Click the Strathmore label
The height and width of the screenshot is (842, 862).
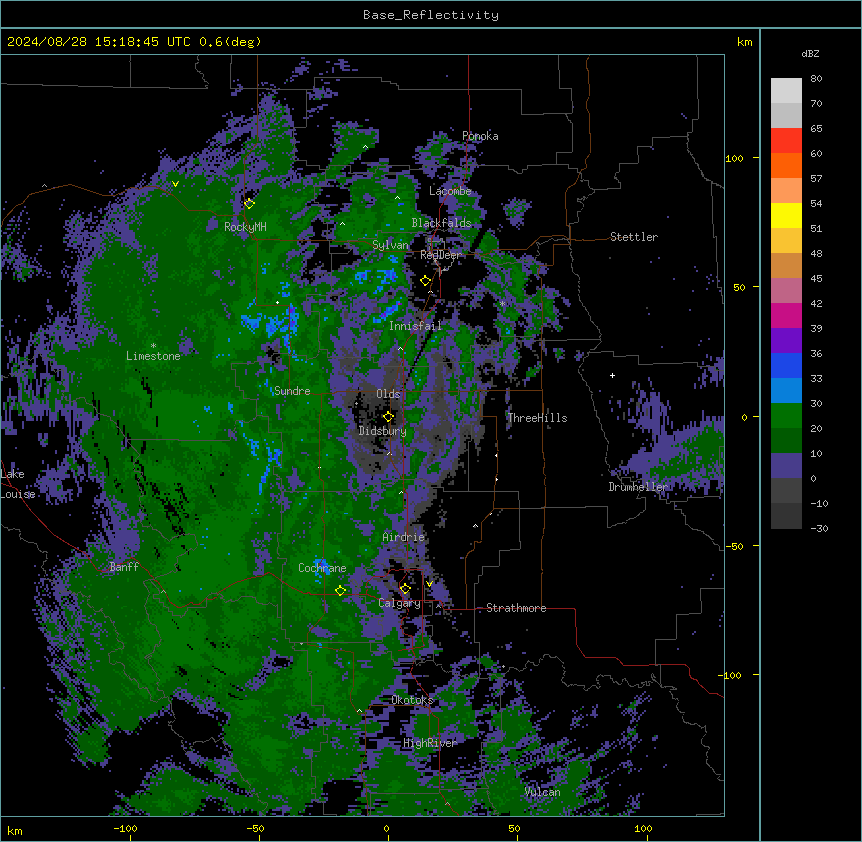tap(516, 608)
